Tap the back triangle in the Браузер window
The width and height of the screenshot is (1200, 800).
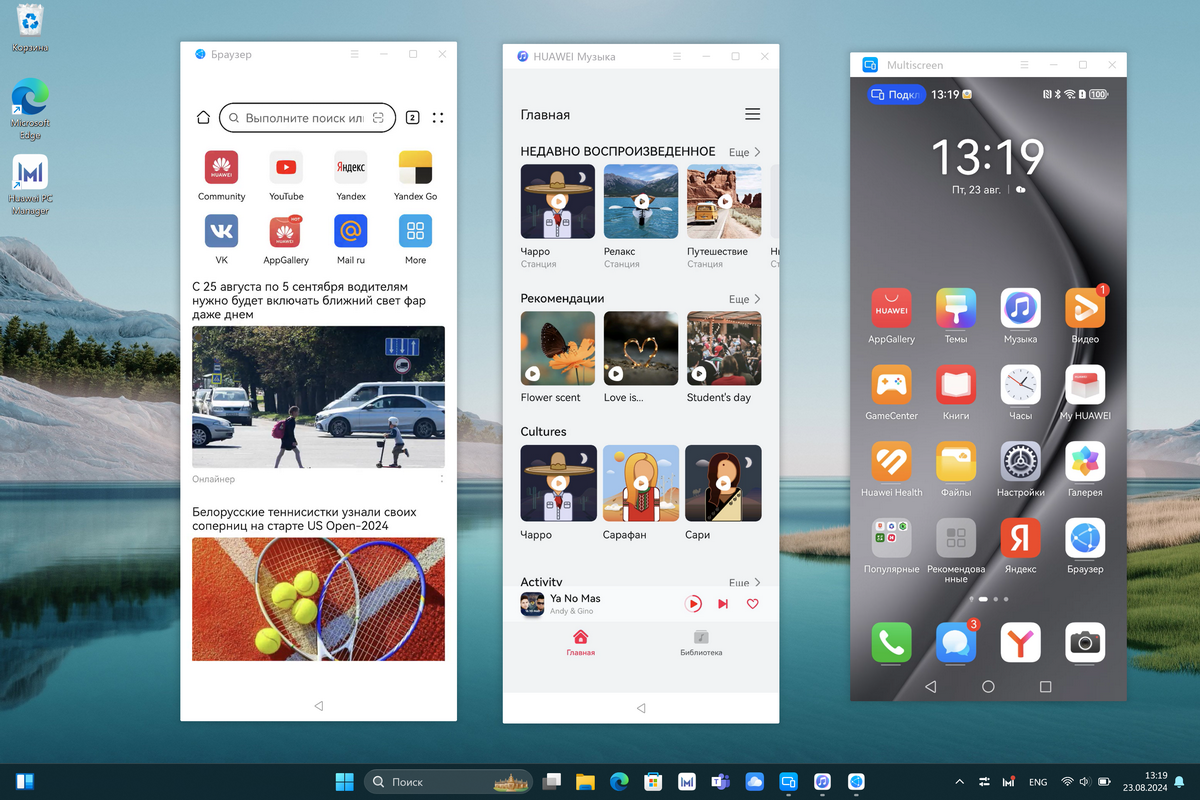tap(319, 706)
